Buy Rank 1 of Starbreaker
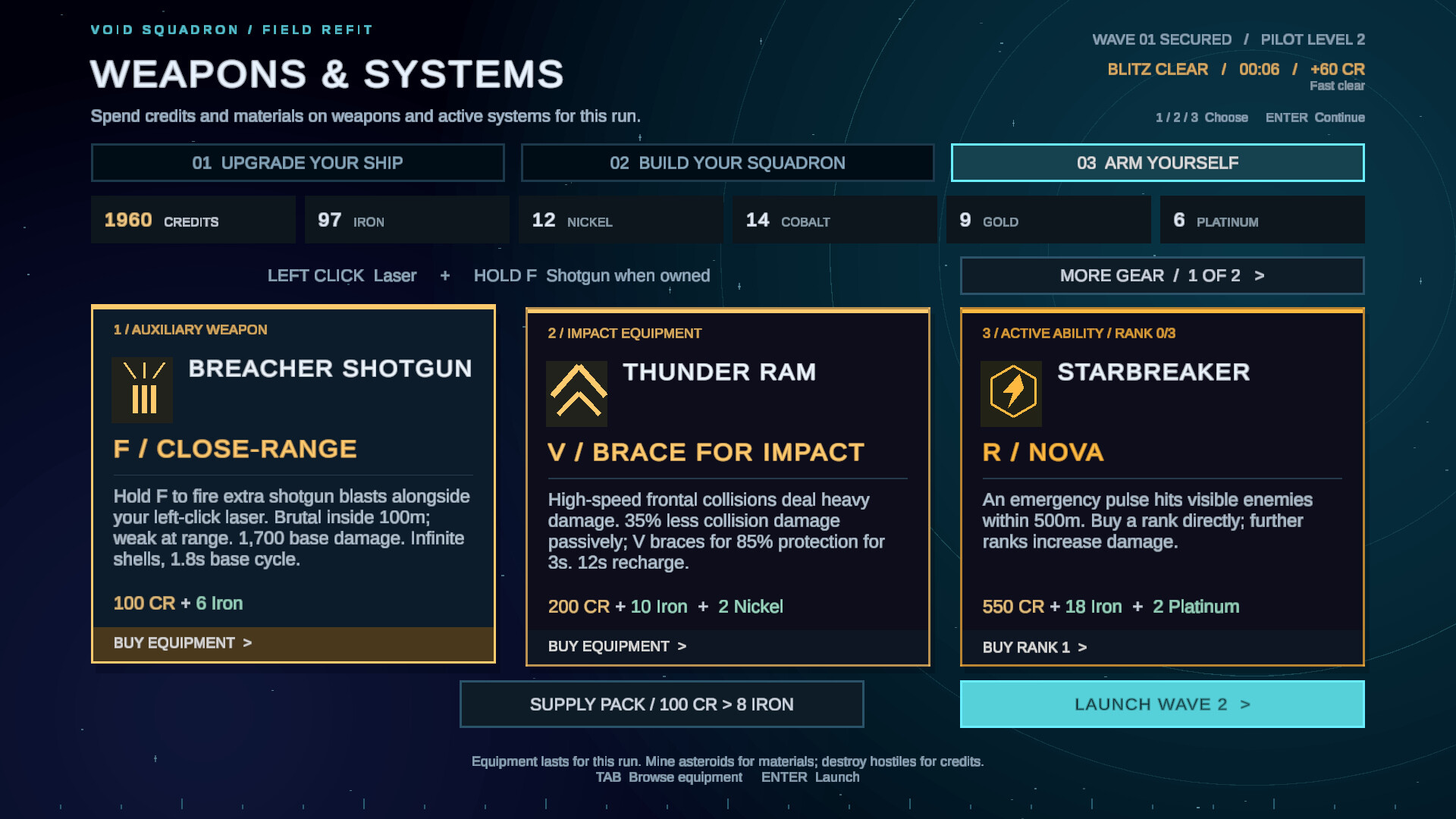The image size is (1456, 819). click(1163, 648)
